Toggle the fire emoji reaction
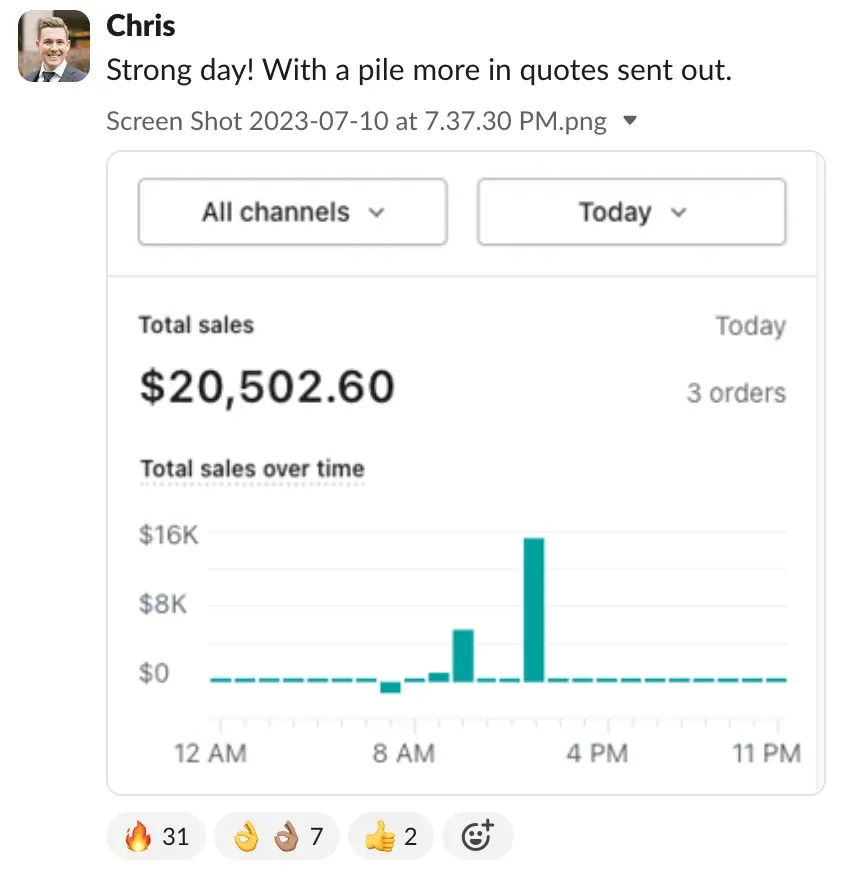Image resolution: width=850 pixels, height=880 pixels. click(x=156, y=836)
